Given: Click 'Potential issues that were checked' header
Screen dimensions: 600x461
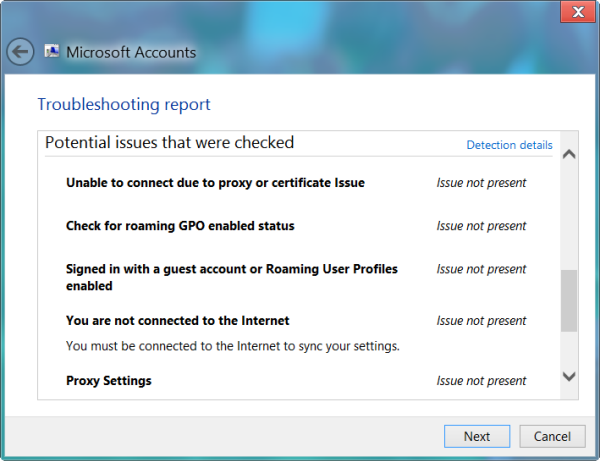Looking at the screenshot, I should [x=170, y=142].
